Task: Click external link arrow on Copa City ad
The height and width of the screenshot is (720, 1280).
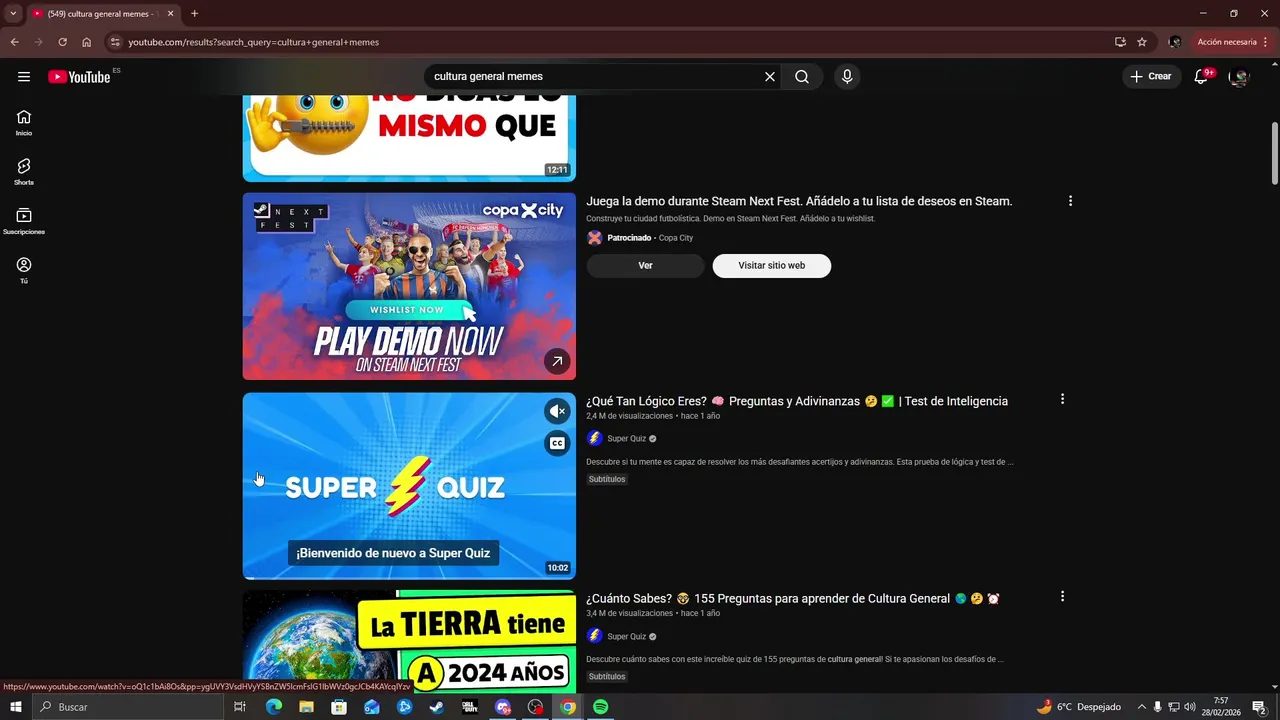Action: click(x=557, y=361)
